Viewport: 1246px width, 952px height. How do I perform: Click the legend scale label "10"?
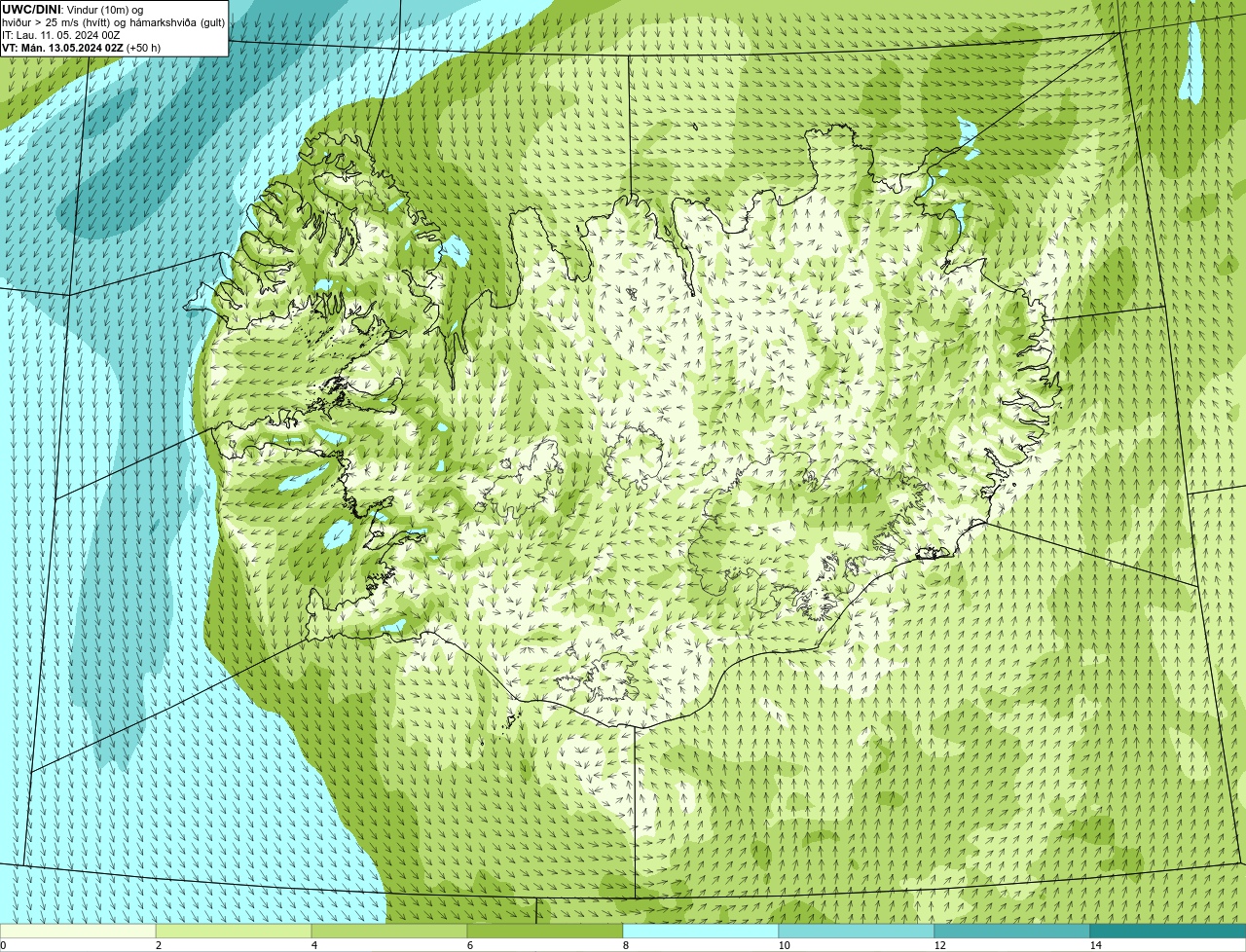coord(784,945)
